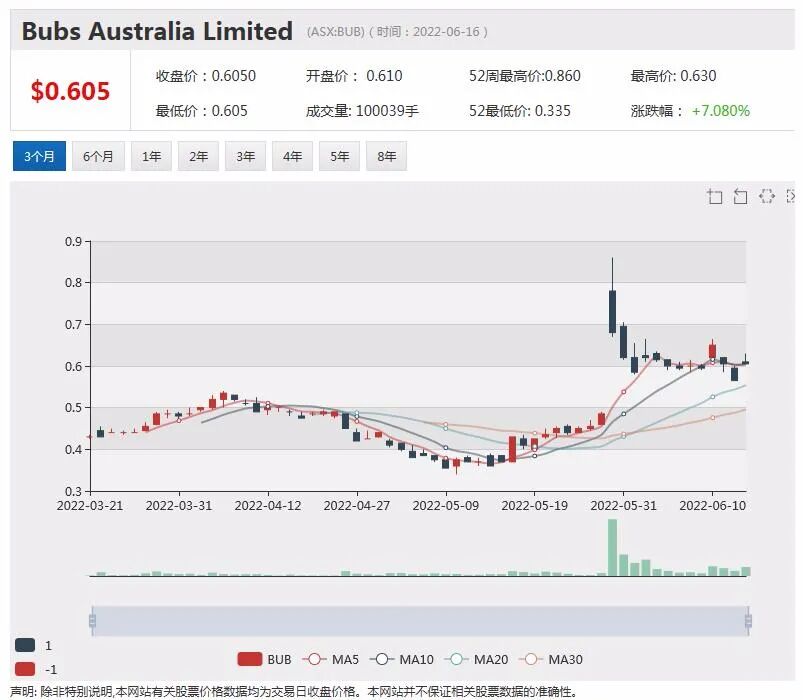Image resolution: width=803 pixels, height=700 pixels.
Task: Toggle the MA5 line in legend
Action: pyautogui.click(x=330, y=659)
